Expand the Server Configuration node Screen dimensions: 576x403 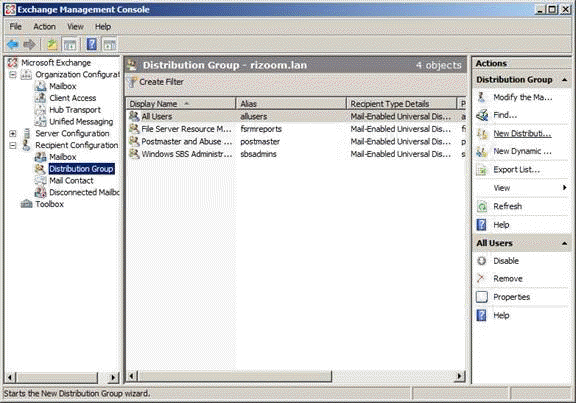point(13,133)
